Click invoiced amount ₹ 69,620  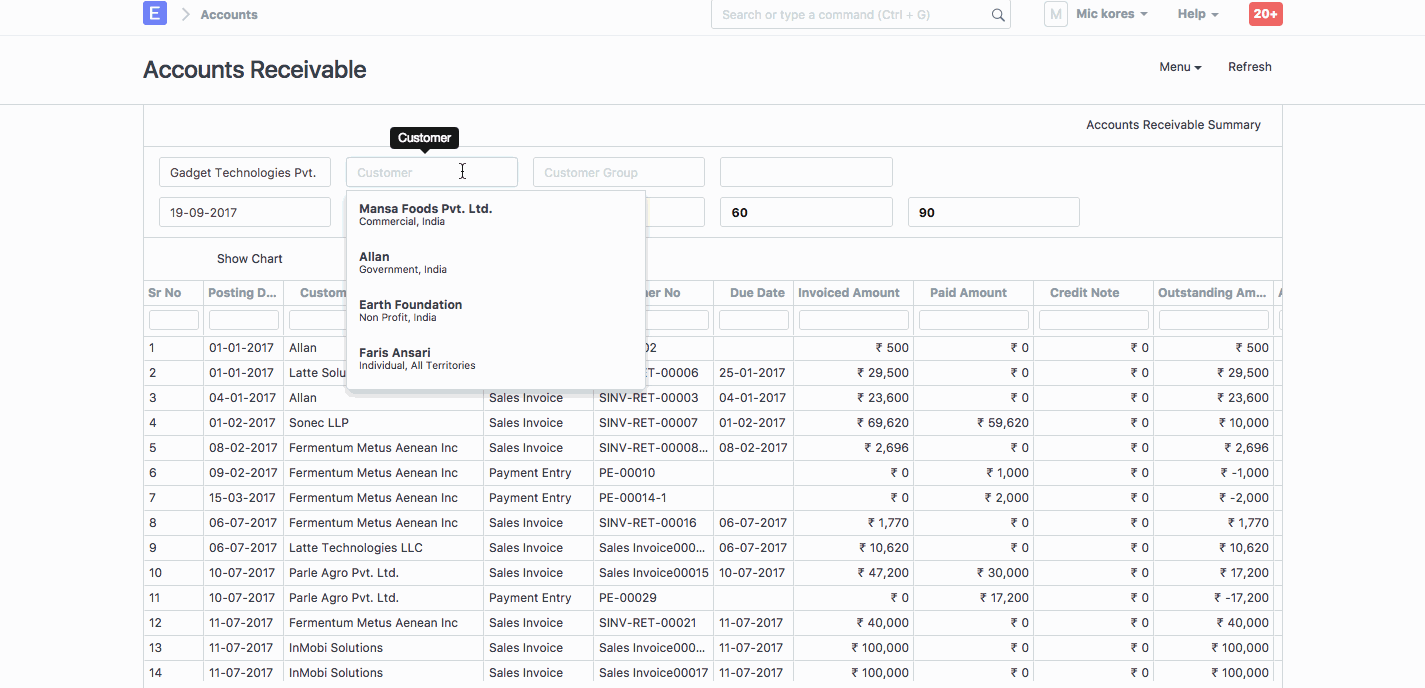pos(883,423)
